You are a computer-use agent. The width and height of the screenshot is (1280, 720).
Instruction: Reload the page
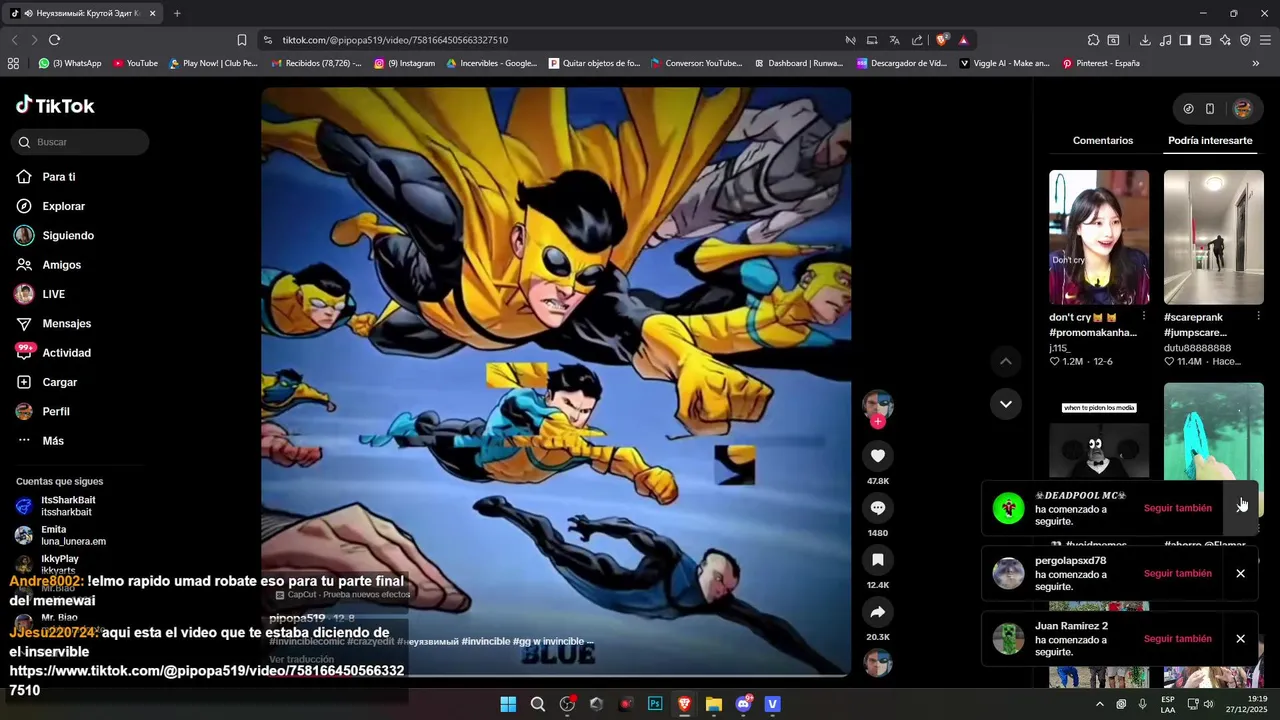[54, 40]
